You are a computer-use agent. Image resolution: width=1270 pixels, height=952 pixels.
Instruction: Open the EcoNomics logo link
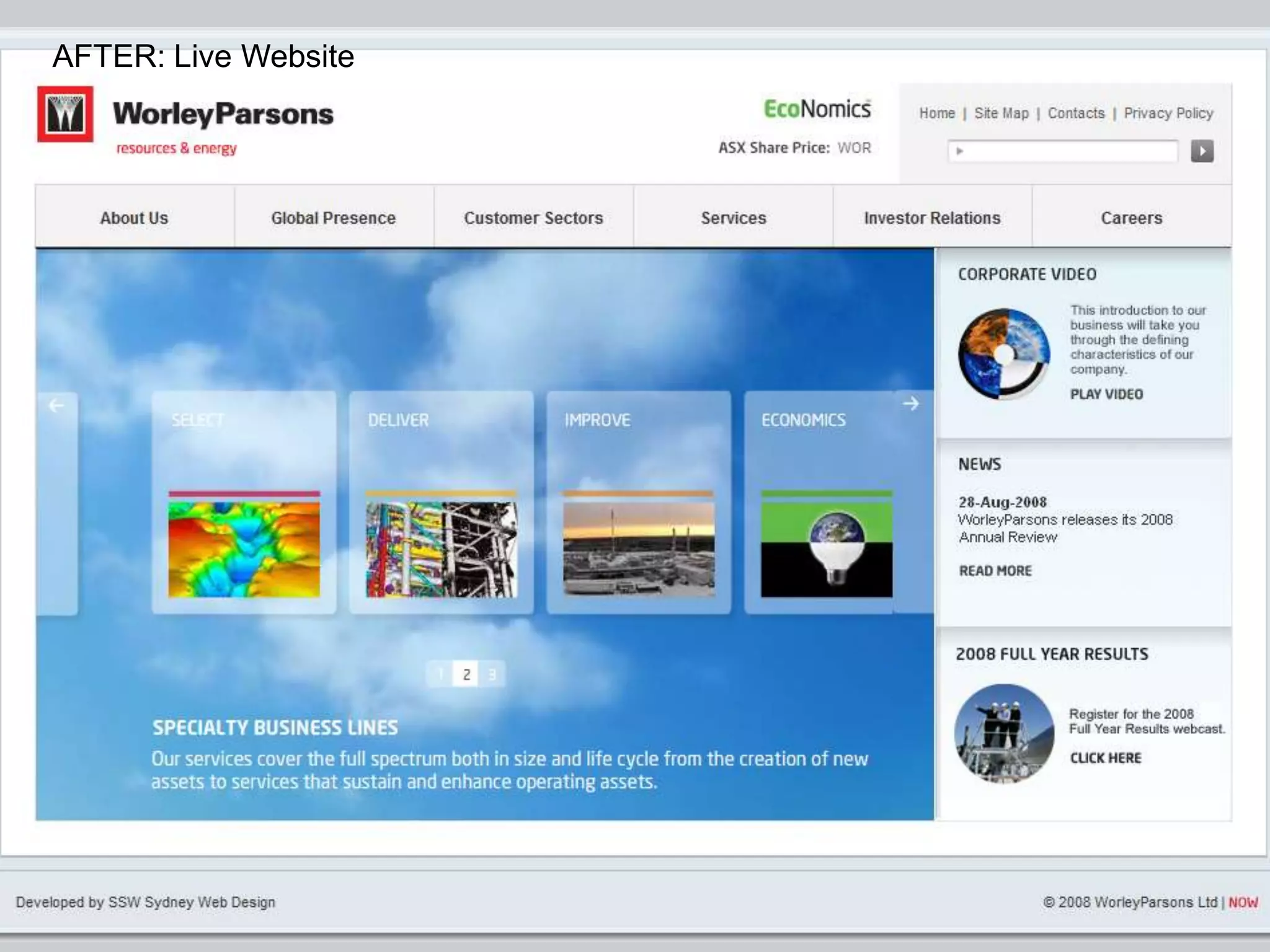817,109
